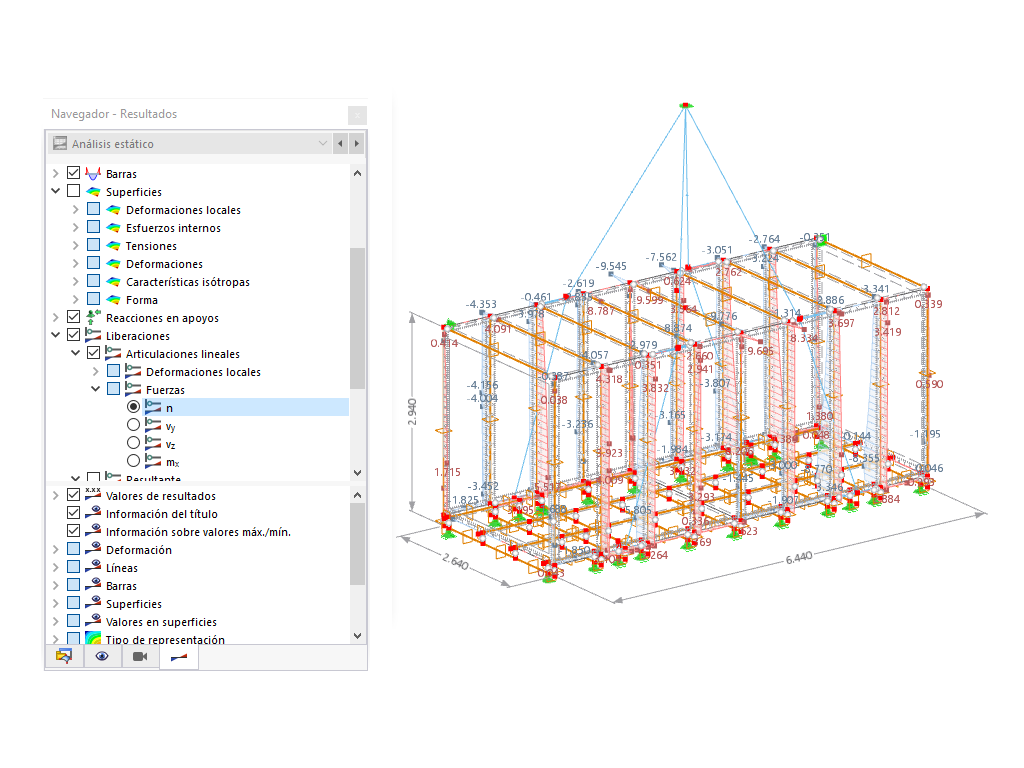Screen dimensions: 1024x768
Task: Click the Tensiones surface icon
Action: (x=113, y=246)
